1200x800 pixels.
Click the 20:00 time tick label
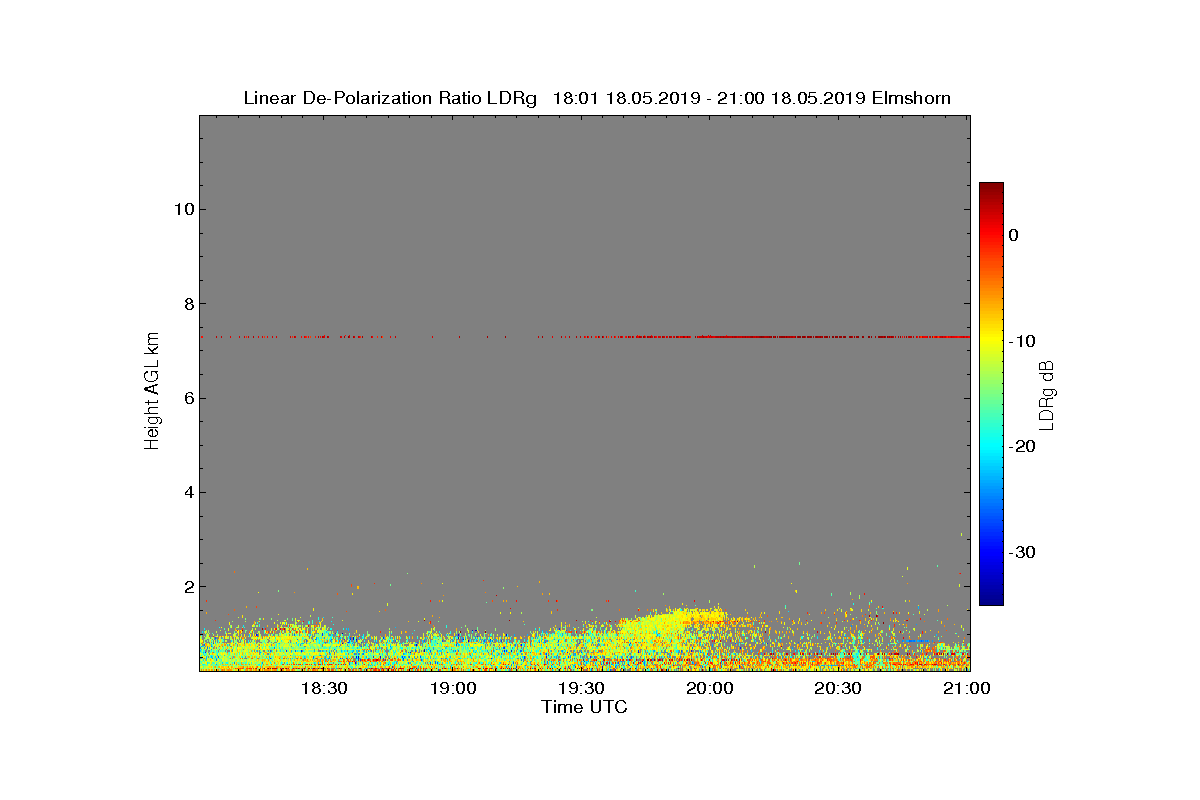[x=710, y=689]
